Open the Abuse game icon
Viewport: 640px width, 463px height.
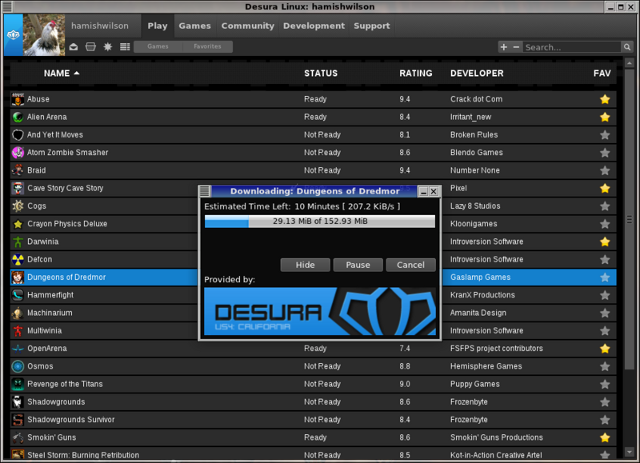pyautogui.click(x=18, y=99)
